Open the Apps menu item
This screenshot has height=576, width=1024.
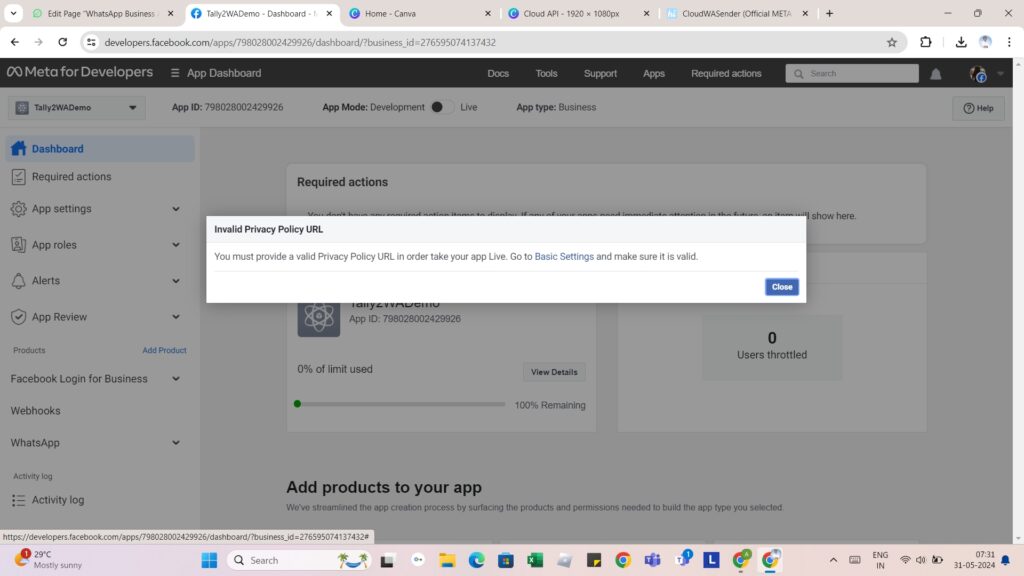(653, 73)
